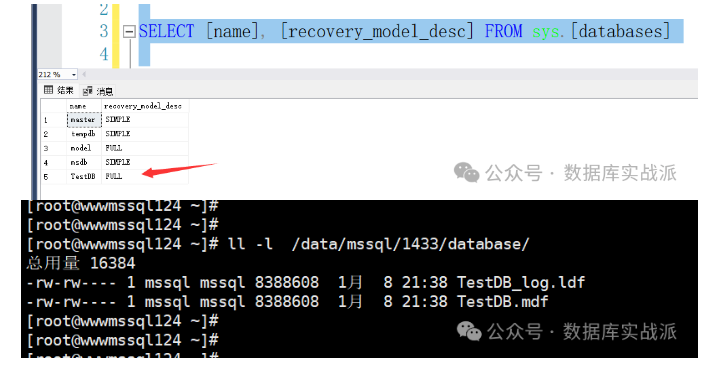This screenshot has height=368, width=711.
Task: Select the master cell in results
Action: coord(84,120)
